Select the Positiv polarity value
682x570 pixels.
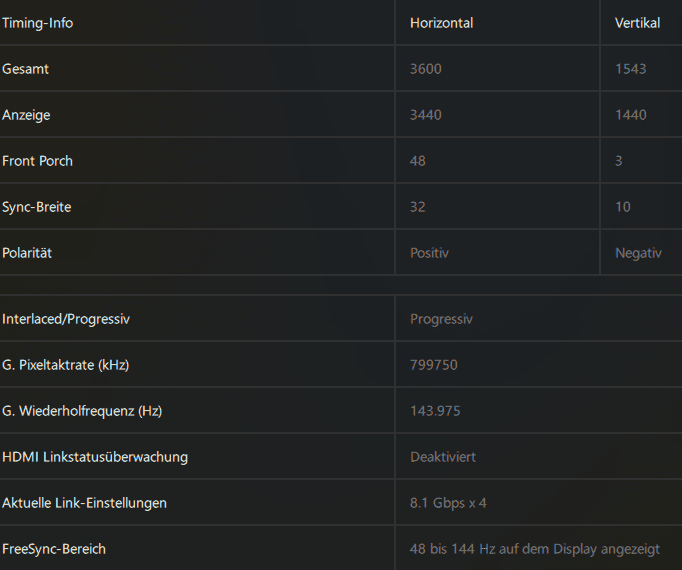[429, 253]
